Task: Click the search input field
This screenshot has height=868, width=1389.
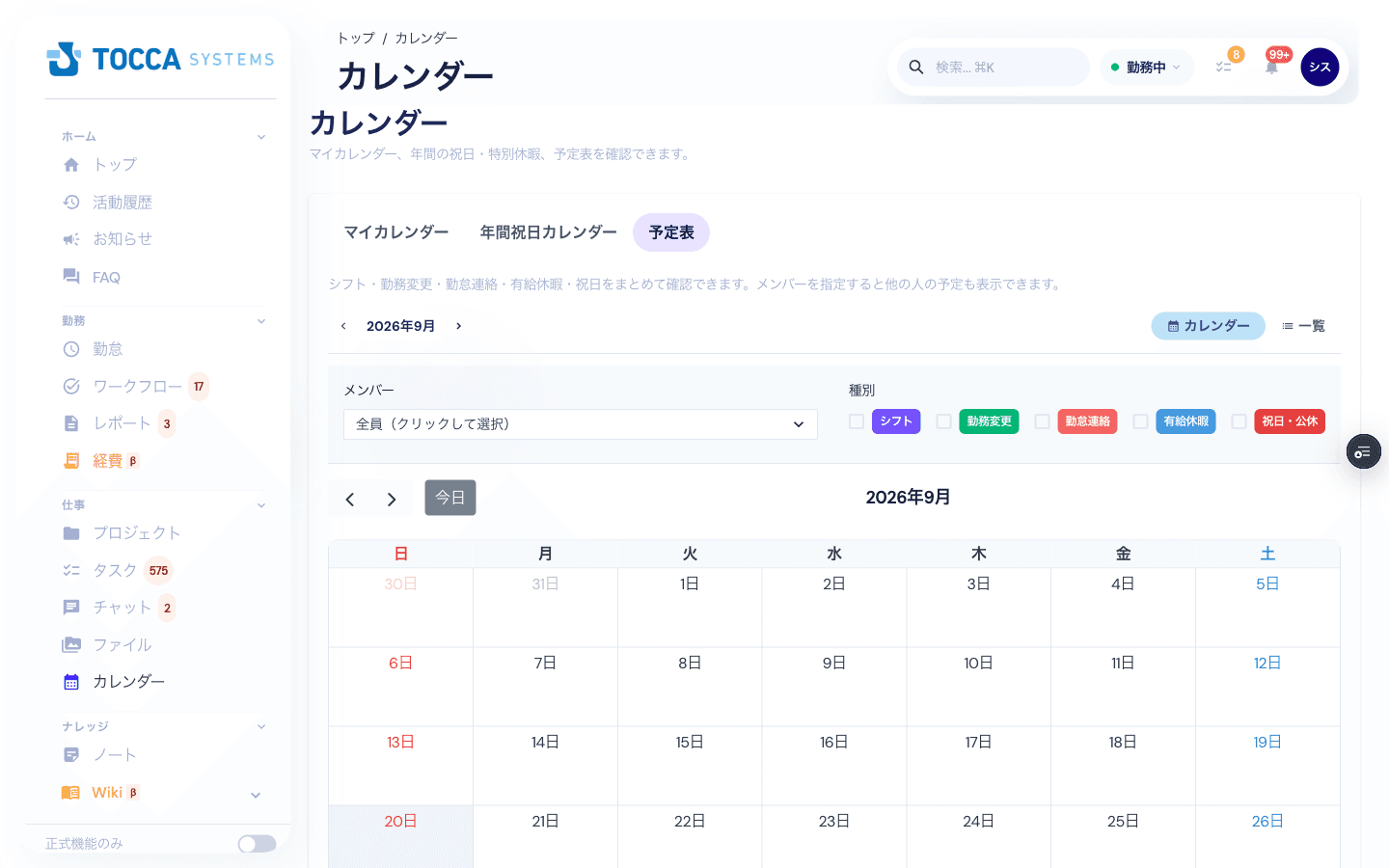Action: click(994, 68)
